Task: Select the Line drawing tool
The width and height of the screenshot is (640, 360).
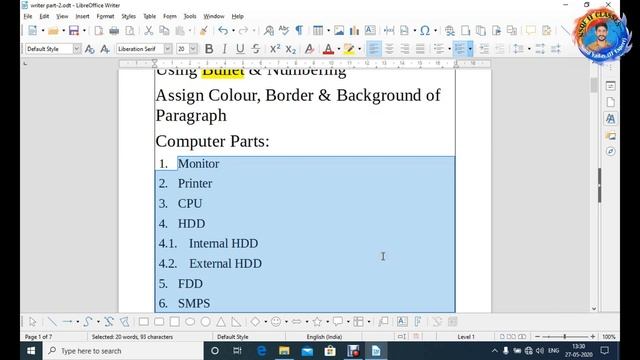Action: point(52,322)
